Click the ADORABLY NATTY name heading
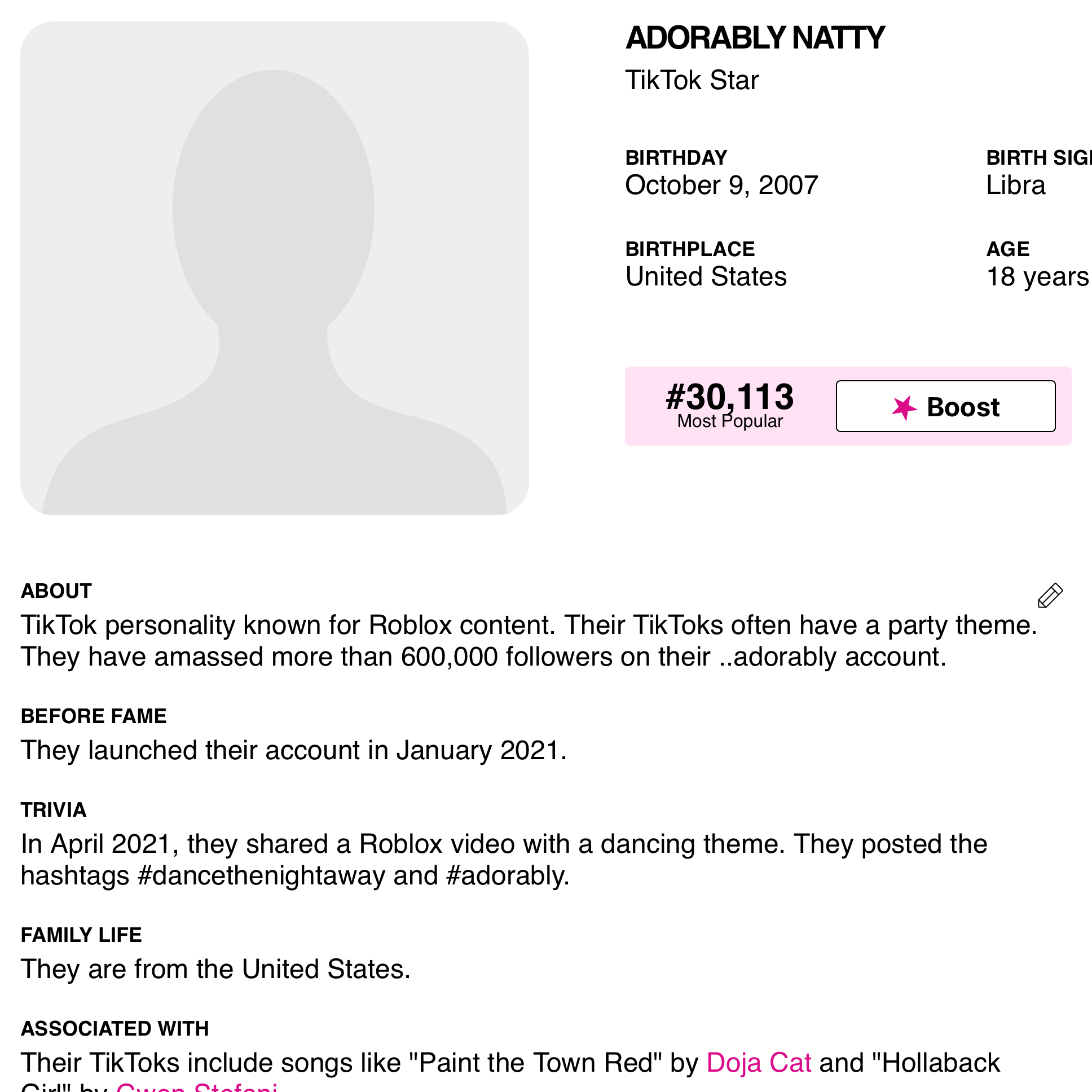 (755, 38)
